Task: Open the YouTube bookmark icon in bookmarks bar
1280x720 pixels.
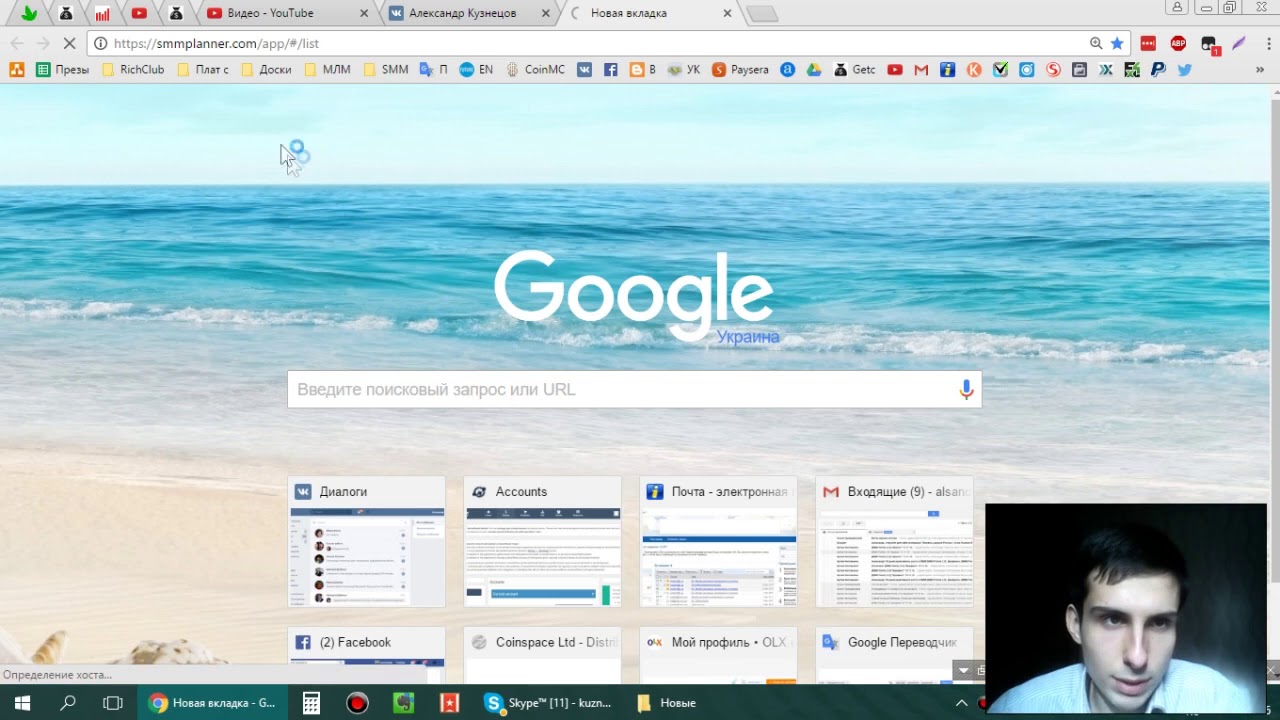Action: [x=895, y=69]
